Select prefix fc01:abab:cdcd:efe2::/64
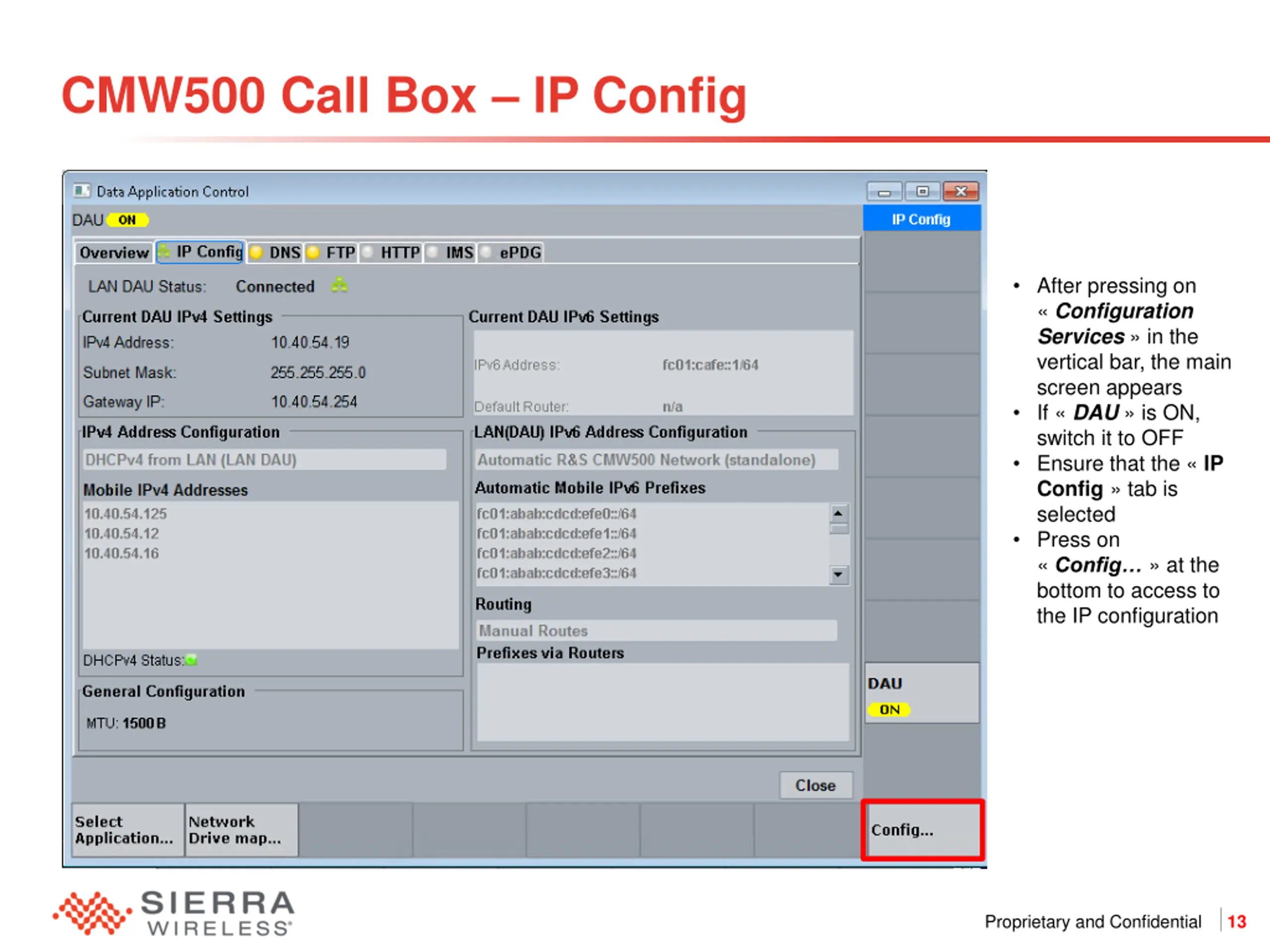The height and width of the screenshot is (952, 1270). (x=557, y=553)
